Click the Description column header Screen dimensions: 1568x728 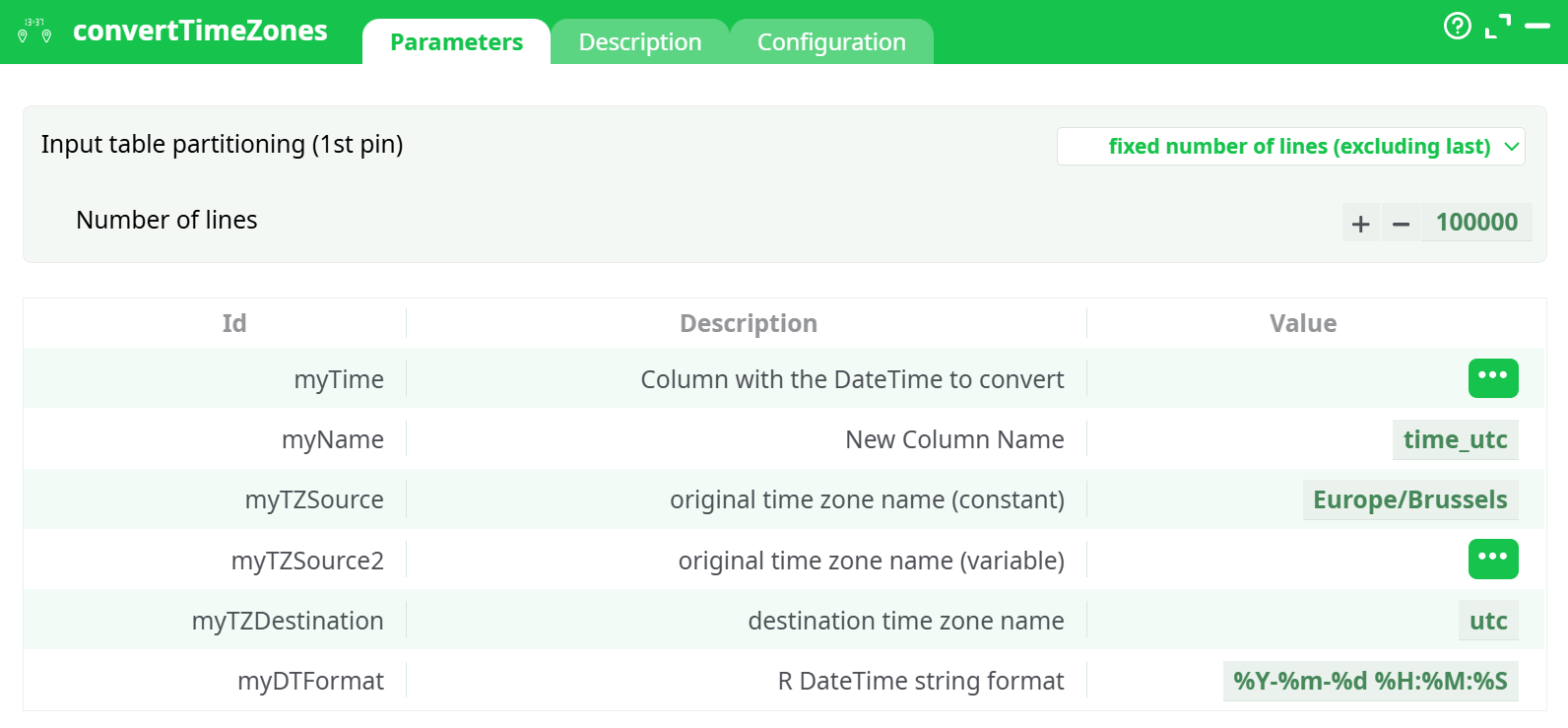(748, 324)
